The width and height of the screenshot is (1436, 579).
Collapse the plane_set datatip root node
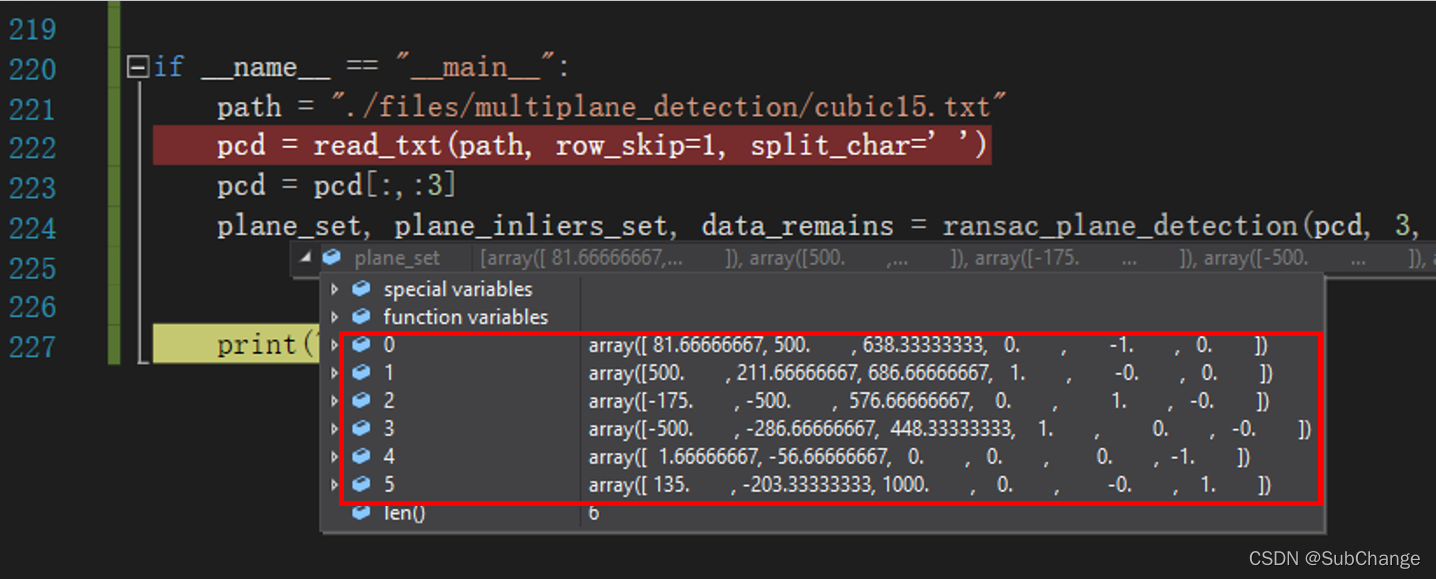pos(305,258)
